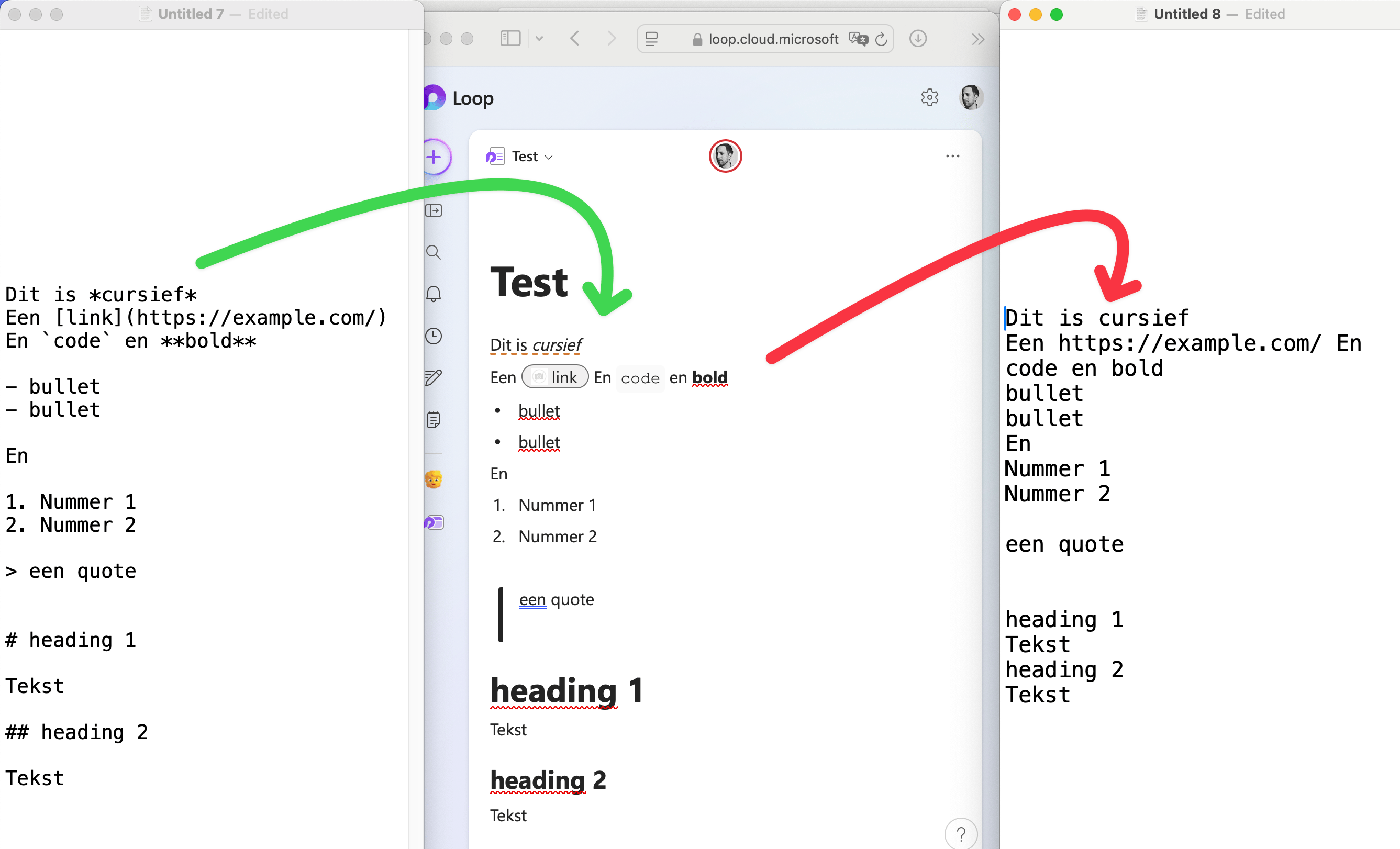Image resolution: width=1400 pixels, height=849 pixels.
Task: Click the 'heading 2' heading in Loop
Action: coord(548,780)
